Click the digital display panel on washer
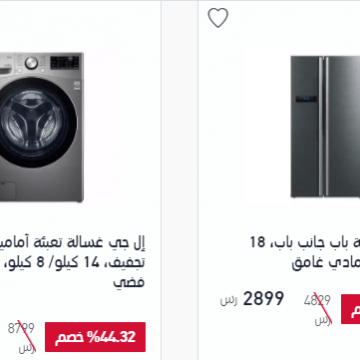The height and width of the screenshot is (360, 360). point(65,63)
